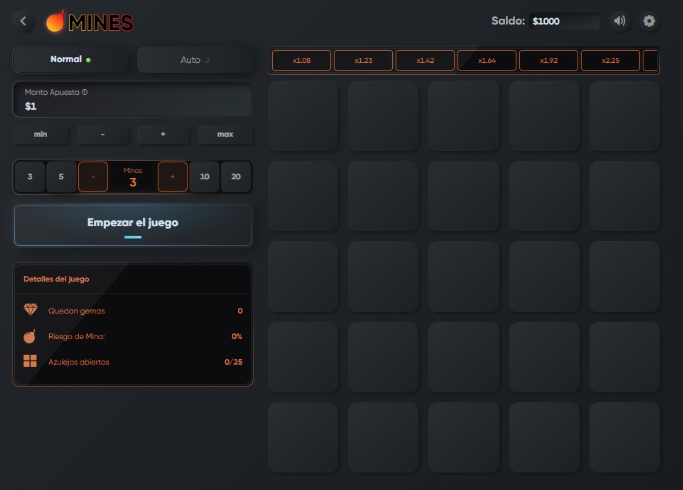
Task: Set bet amount to max
Action: coord(225,134)
